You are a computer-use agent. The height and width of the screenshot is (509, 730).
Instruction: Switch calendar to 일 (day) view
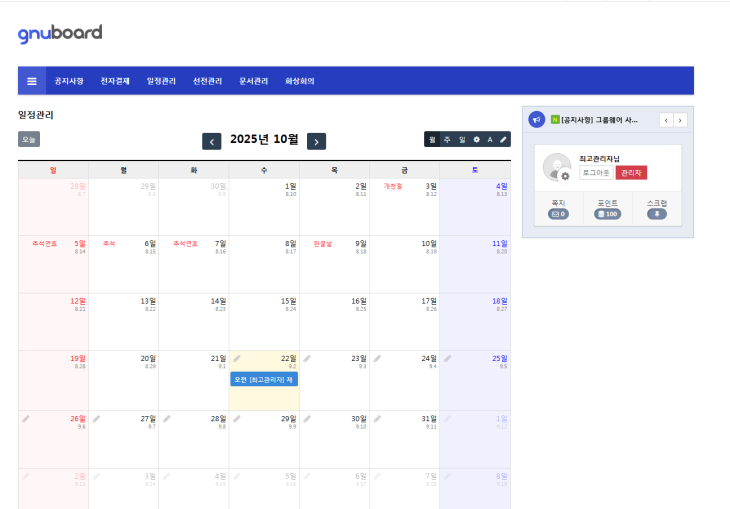tap(462, 140)
